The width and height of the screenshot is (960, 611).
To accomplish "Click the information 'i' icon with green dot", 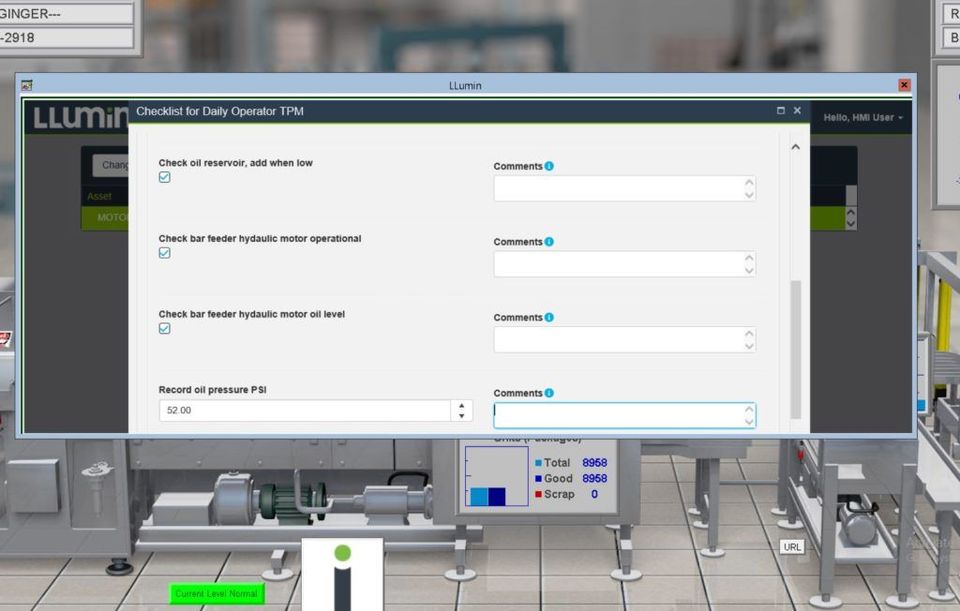I will [x=342, y=575].
